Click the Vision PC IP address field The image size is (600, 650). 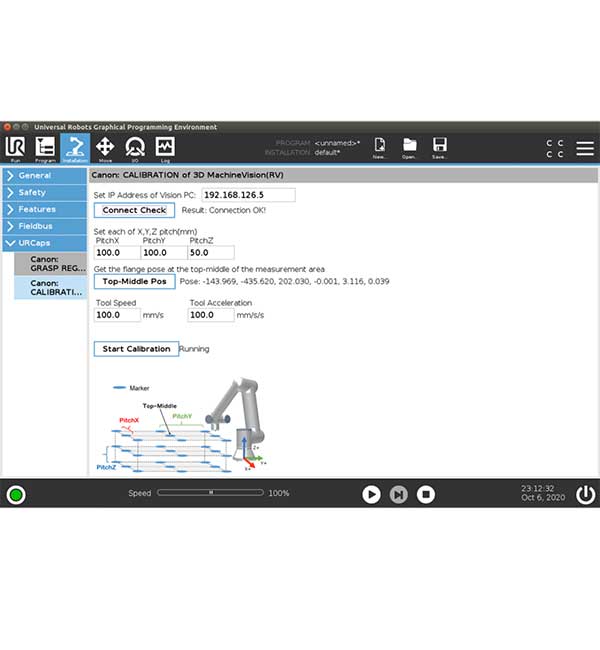(x=248, y=195)
